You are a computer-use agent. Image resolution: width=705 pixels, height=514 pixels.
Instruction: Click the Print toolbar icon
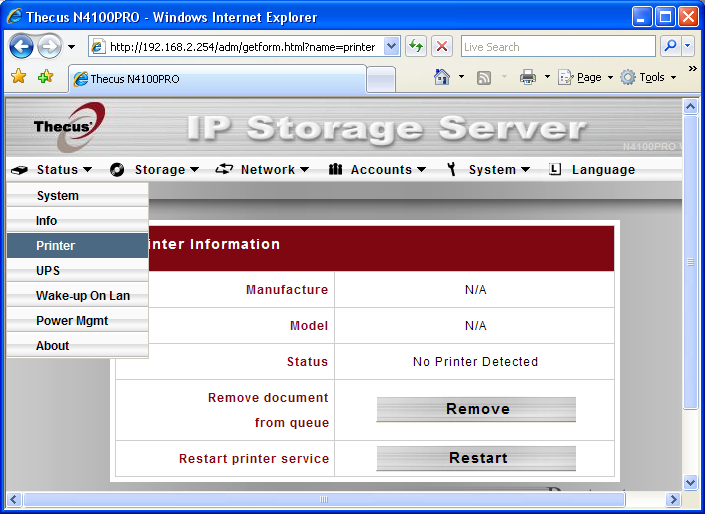(x=528, y=77)
